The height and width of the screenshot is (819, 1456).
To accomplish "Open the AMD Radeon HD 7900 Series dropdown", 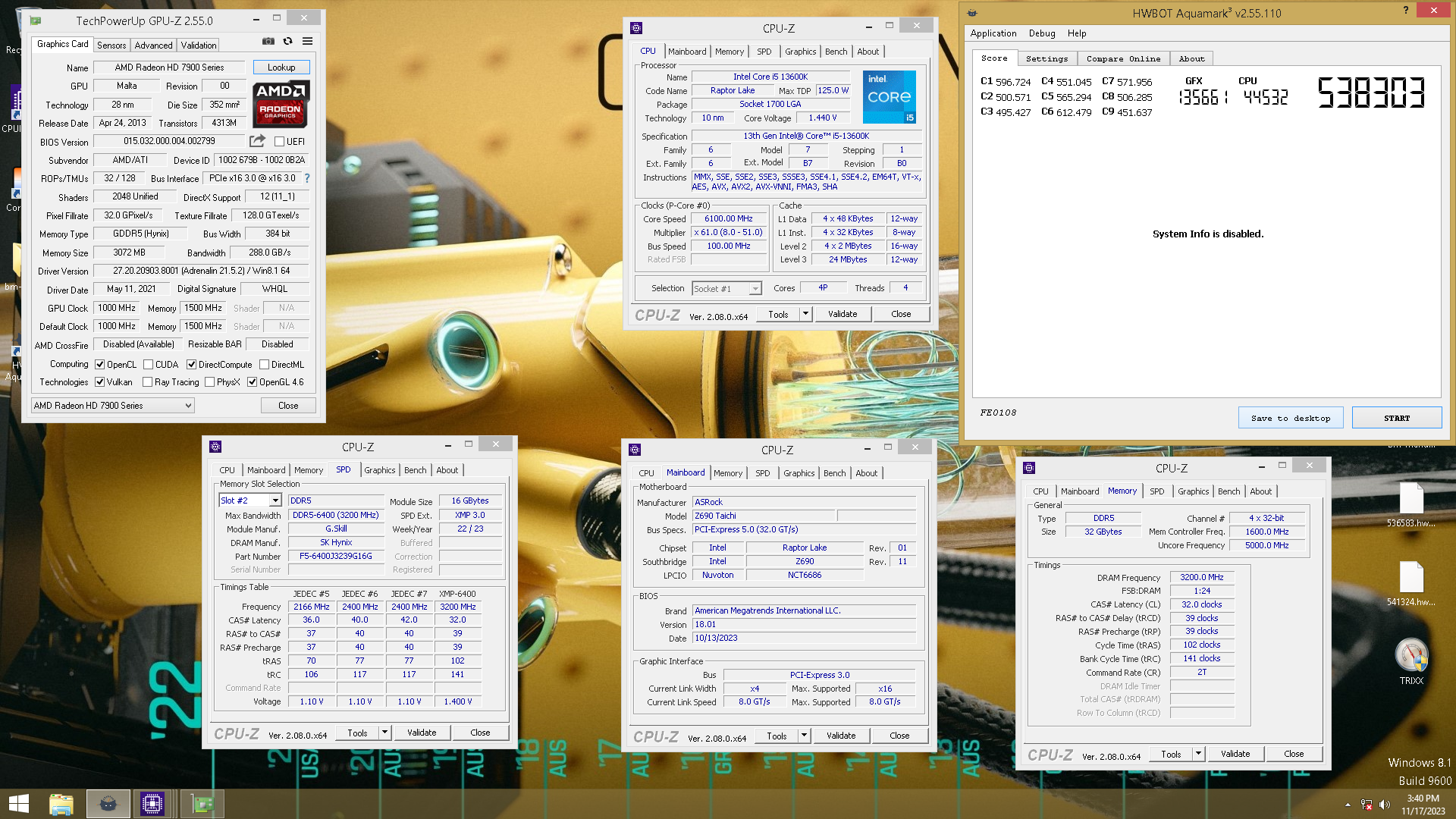I will click(113, 406).
